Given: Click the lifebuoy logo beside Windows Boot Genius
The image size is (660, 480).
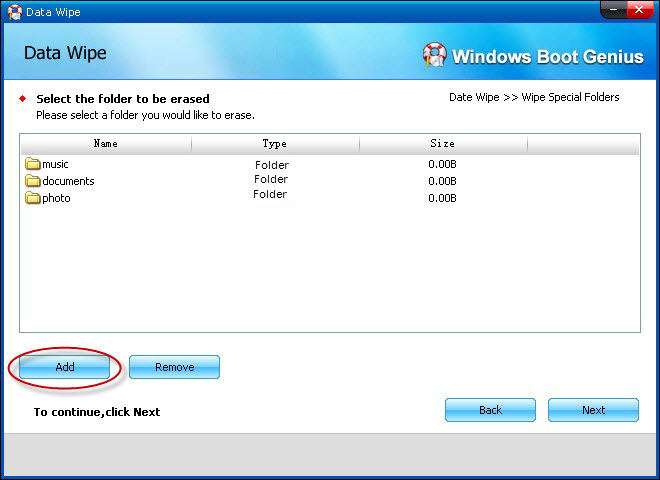Looking at the screenshot, I should 434,55.
